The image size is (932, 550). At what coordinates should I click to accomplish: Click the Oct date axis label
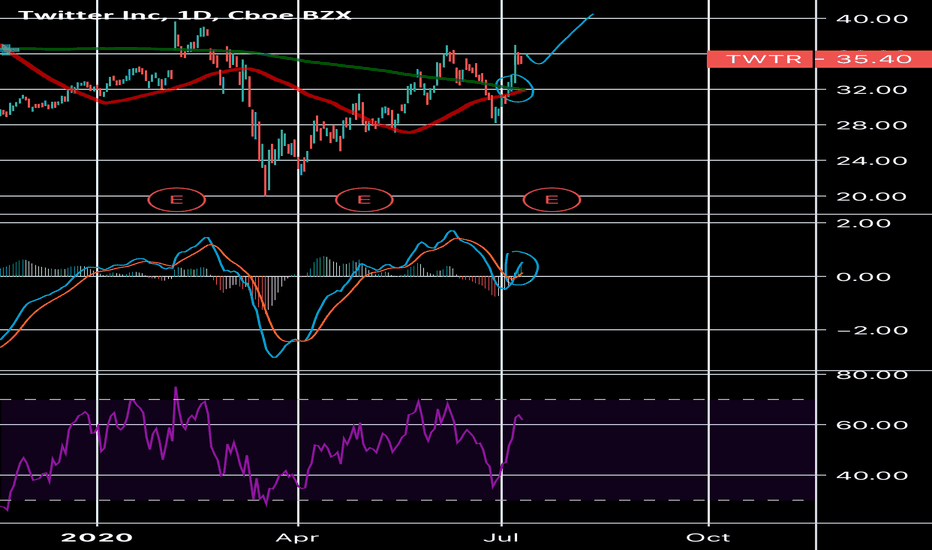tap(708, 538)
